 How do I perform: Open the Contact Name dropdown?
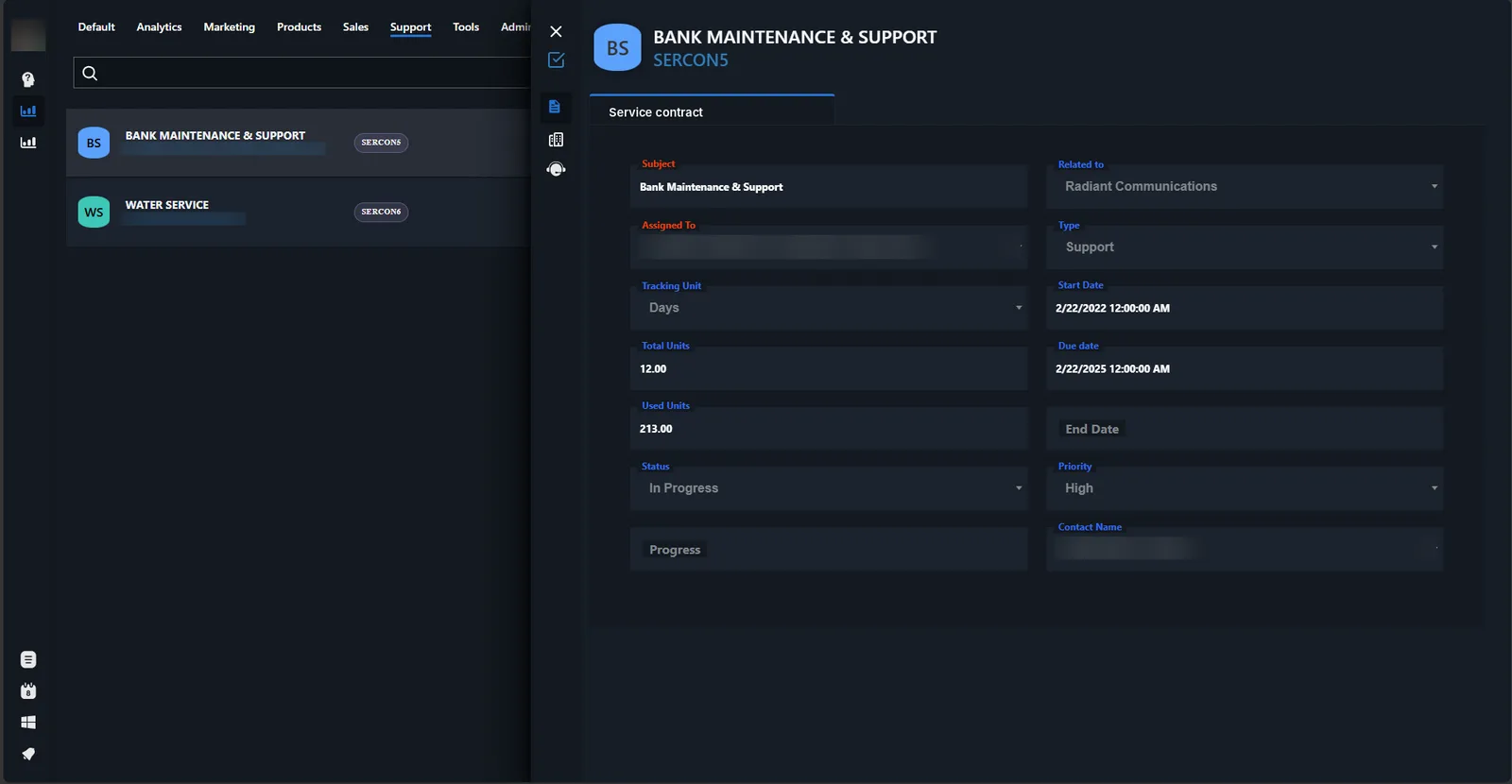pos(1245,549)
